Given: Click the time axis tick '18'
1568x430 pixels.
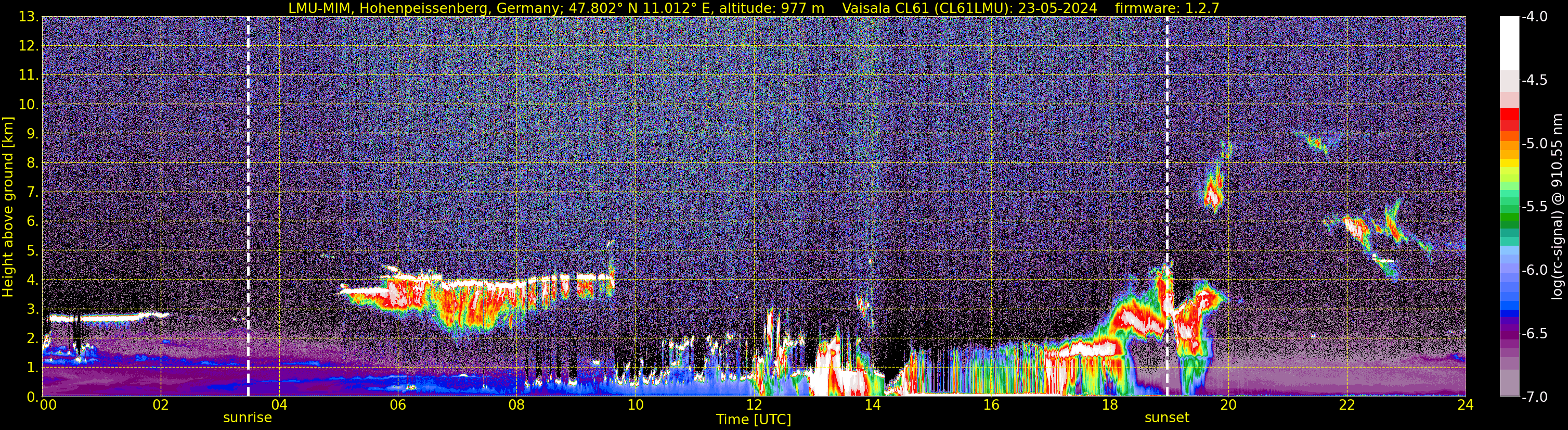Looking at the screenshot, I should 1110,405.
